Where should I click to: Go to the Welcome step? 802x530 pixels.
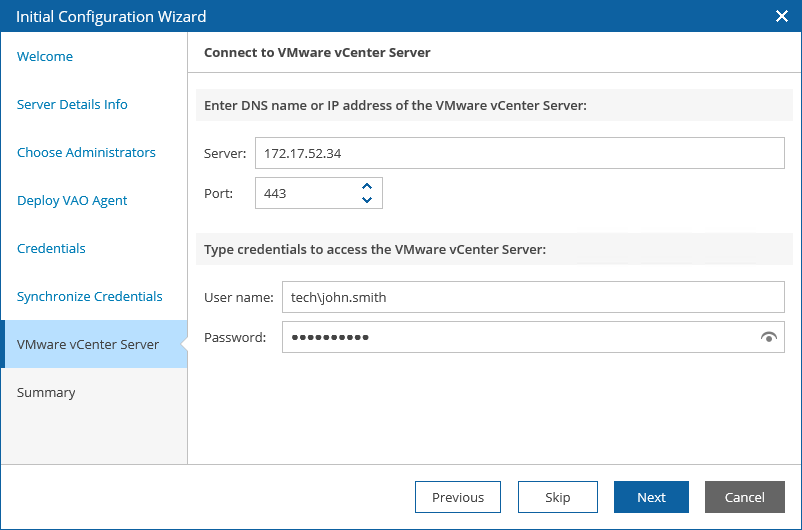(45, 56)
